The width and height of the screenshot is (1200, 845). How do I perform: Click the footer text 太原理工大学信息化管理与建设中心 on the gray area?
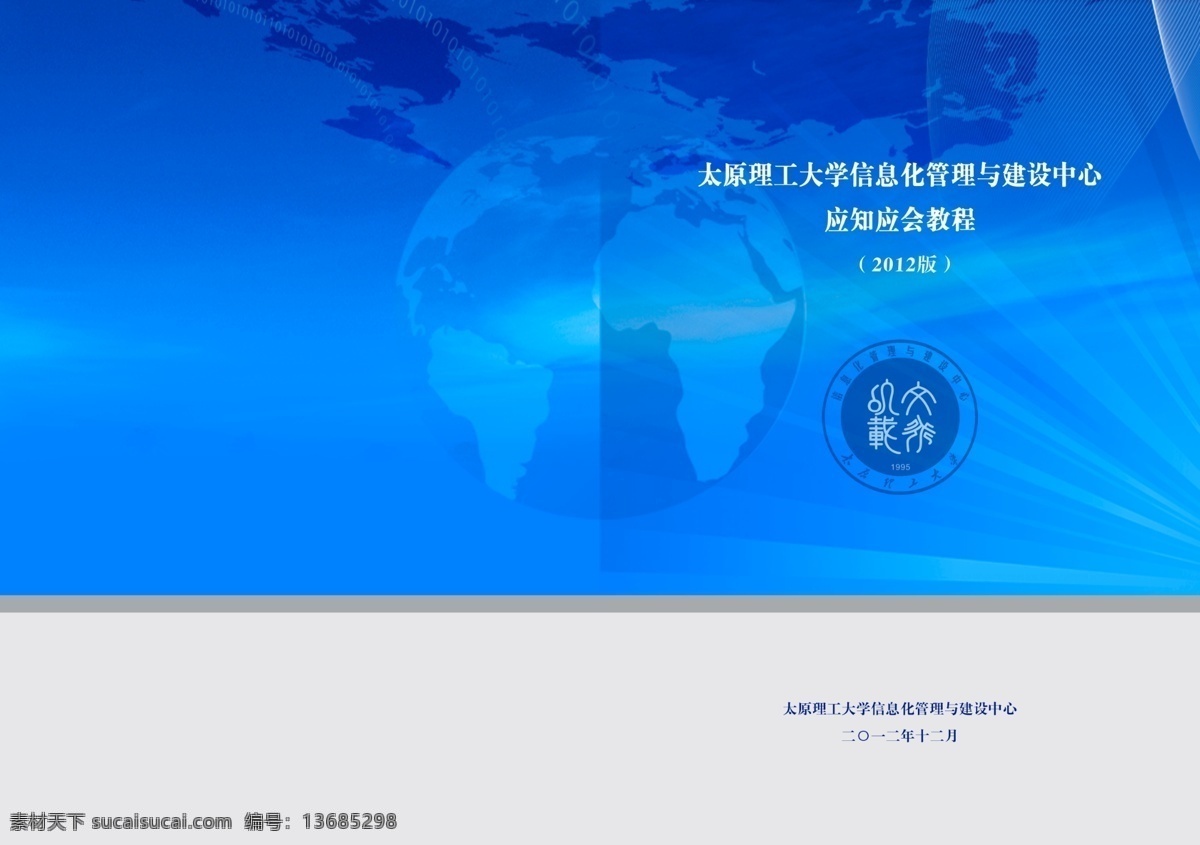click(x=899, y=708)
